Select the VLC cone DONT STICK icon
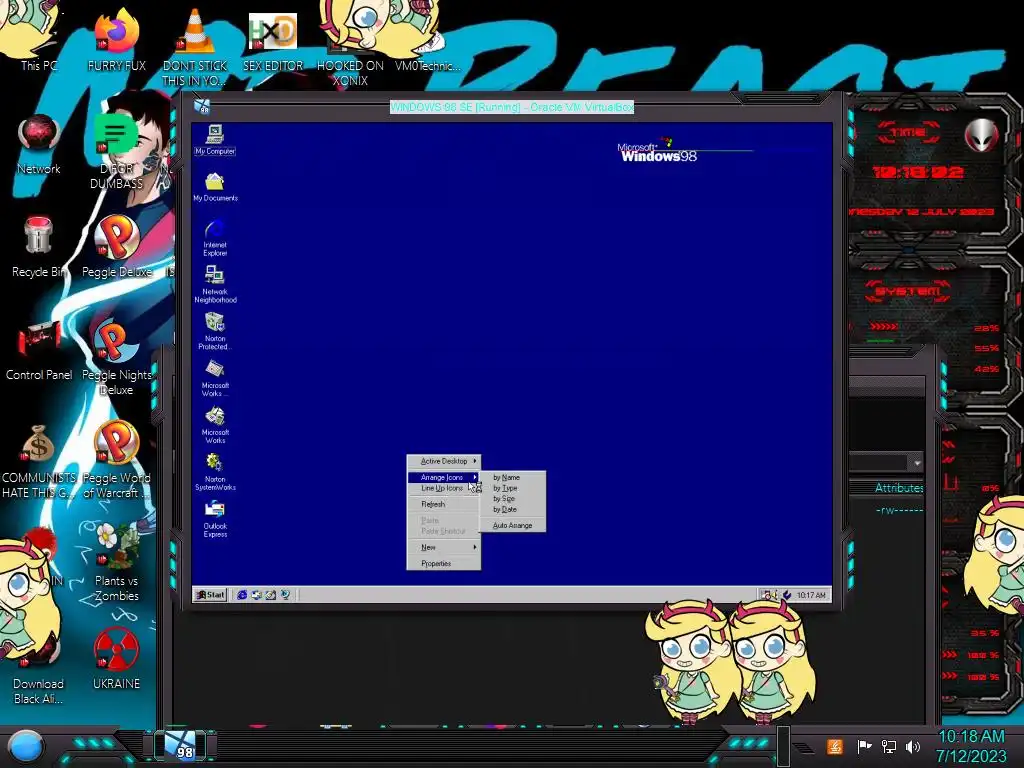Screen dimensions: 1024x768 pos(195,47)
